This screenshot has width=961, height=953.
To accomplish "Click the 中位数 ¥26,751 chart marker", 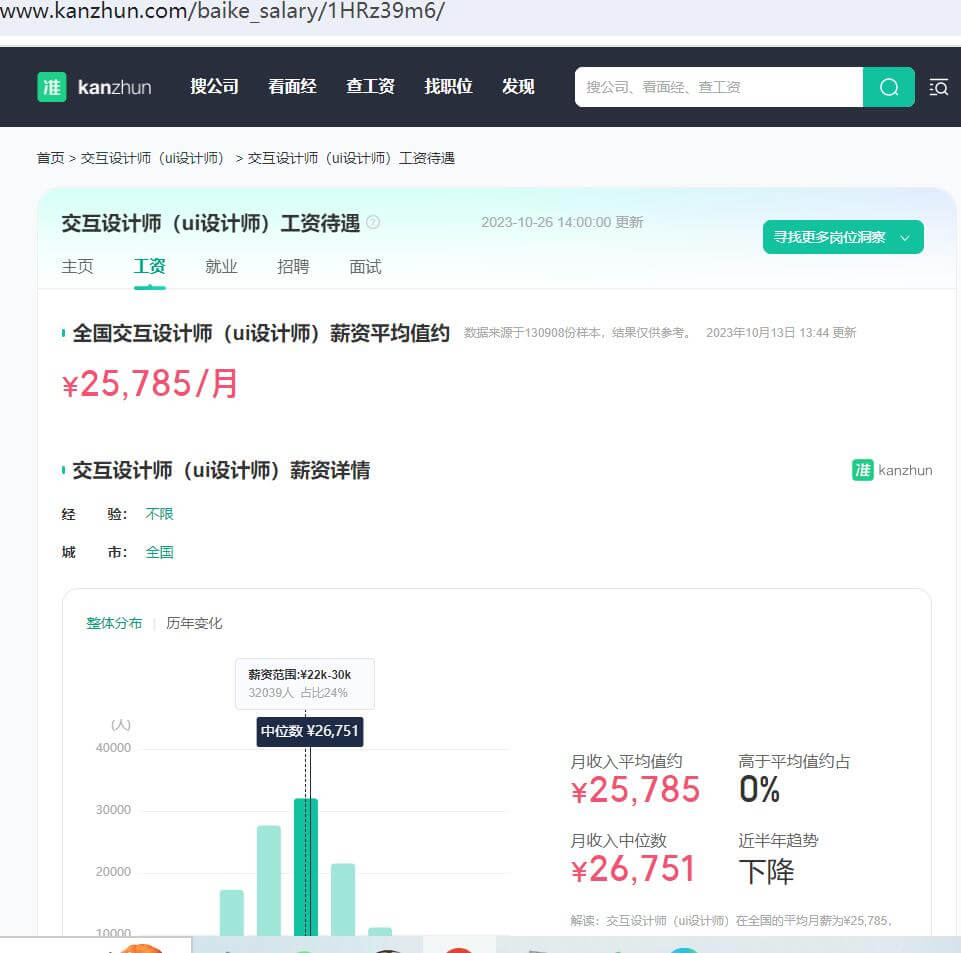I will 310,731.
